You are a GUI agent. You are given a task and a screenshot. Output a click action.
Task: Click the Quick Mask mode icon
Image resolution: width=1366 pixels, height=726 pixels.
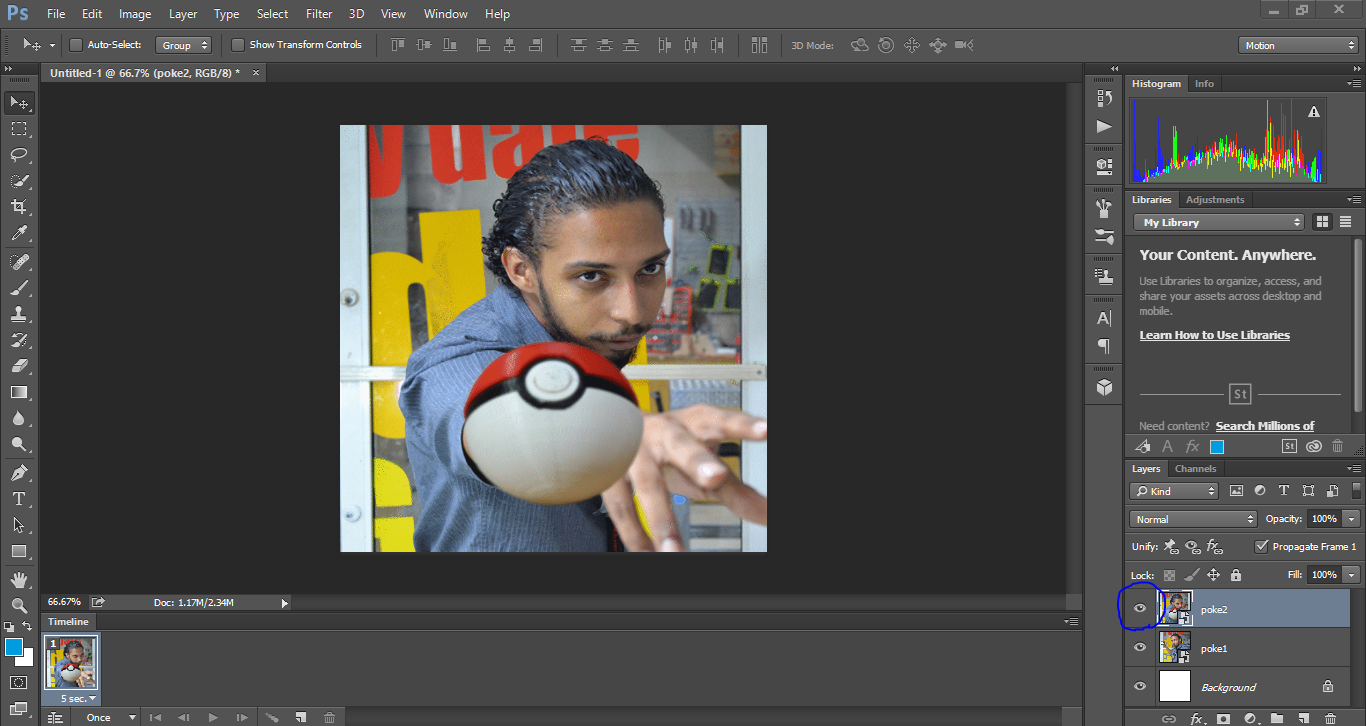point(19,683)
